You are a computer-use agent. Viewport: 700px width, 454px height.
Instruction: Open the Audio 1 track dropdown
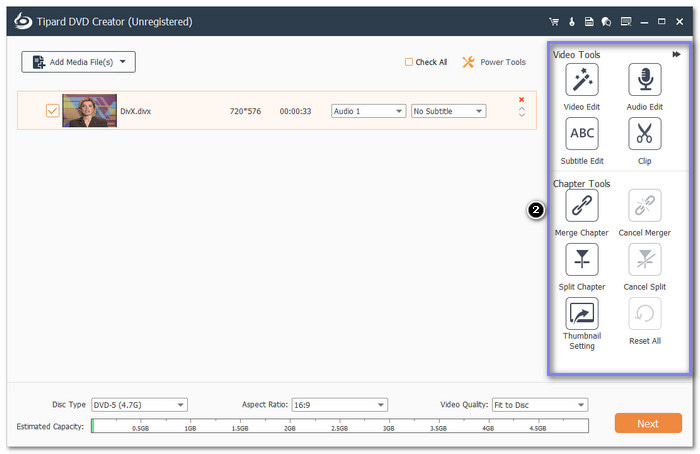(368, 111)
